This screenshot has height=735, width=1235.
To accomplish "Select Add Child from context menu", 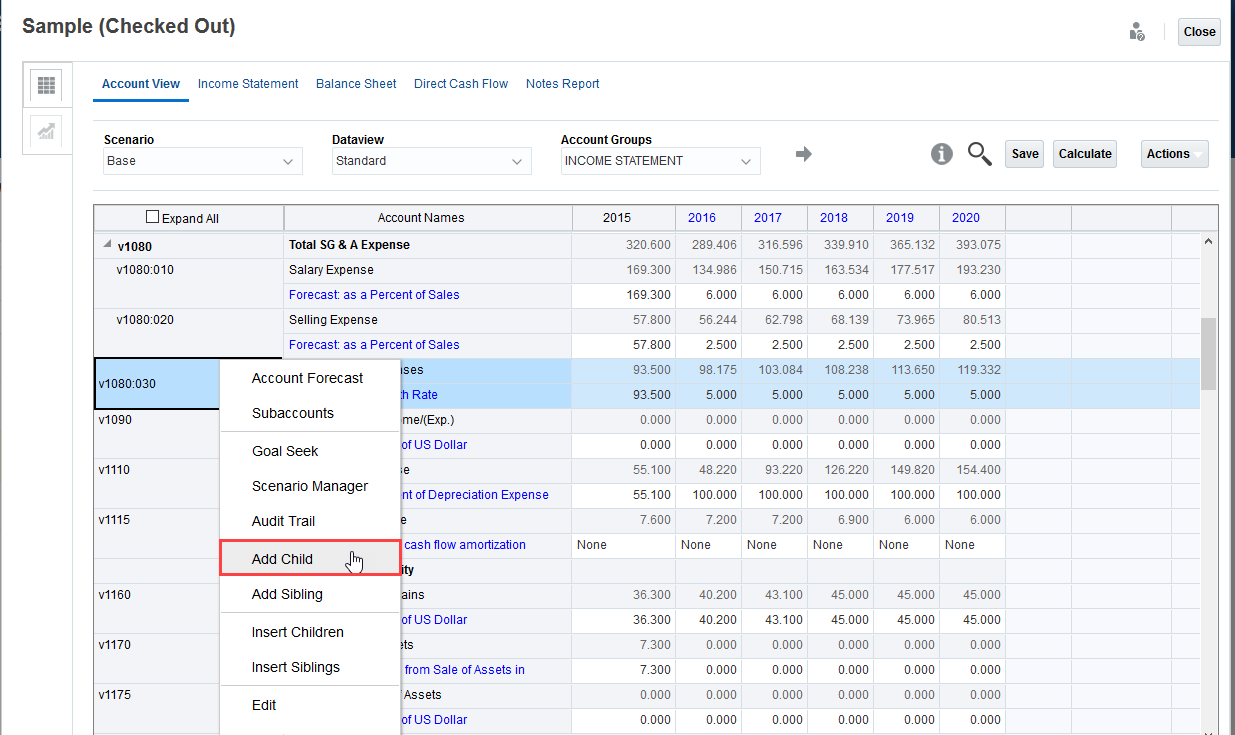I will click(x=282, y=559).
